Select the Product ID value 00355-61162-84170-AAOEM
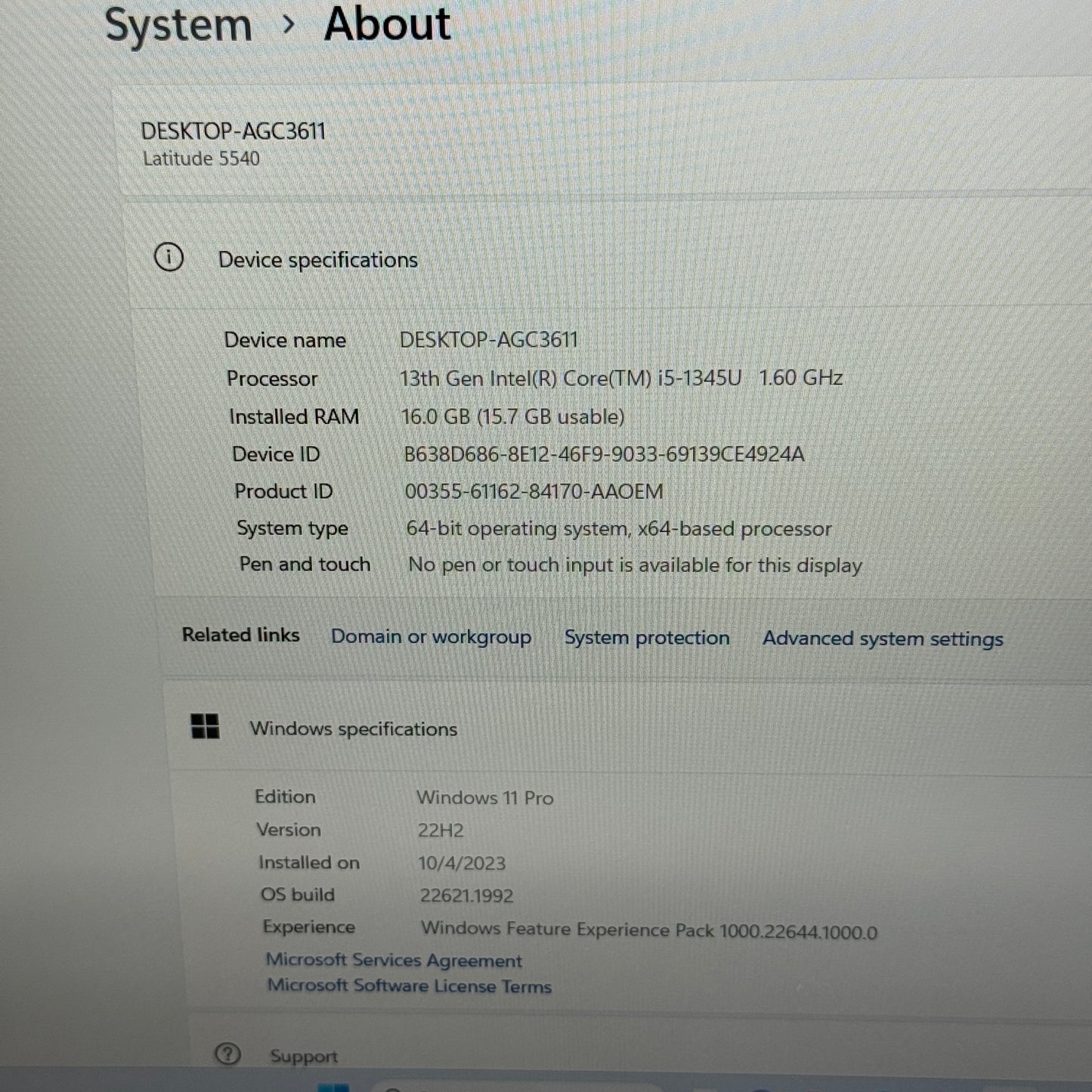 pos(534,492)
